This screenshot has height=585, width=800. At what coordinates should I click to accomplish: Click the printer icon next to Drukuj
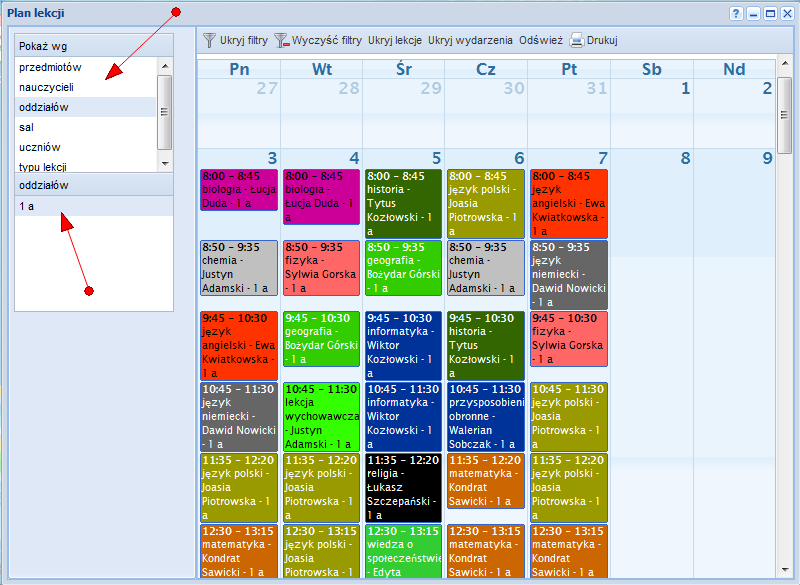tap(577, 40)
